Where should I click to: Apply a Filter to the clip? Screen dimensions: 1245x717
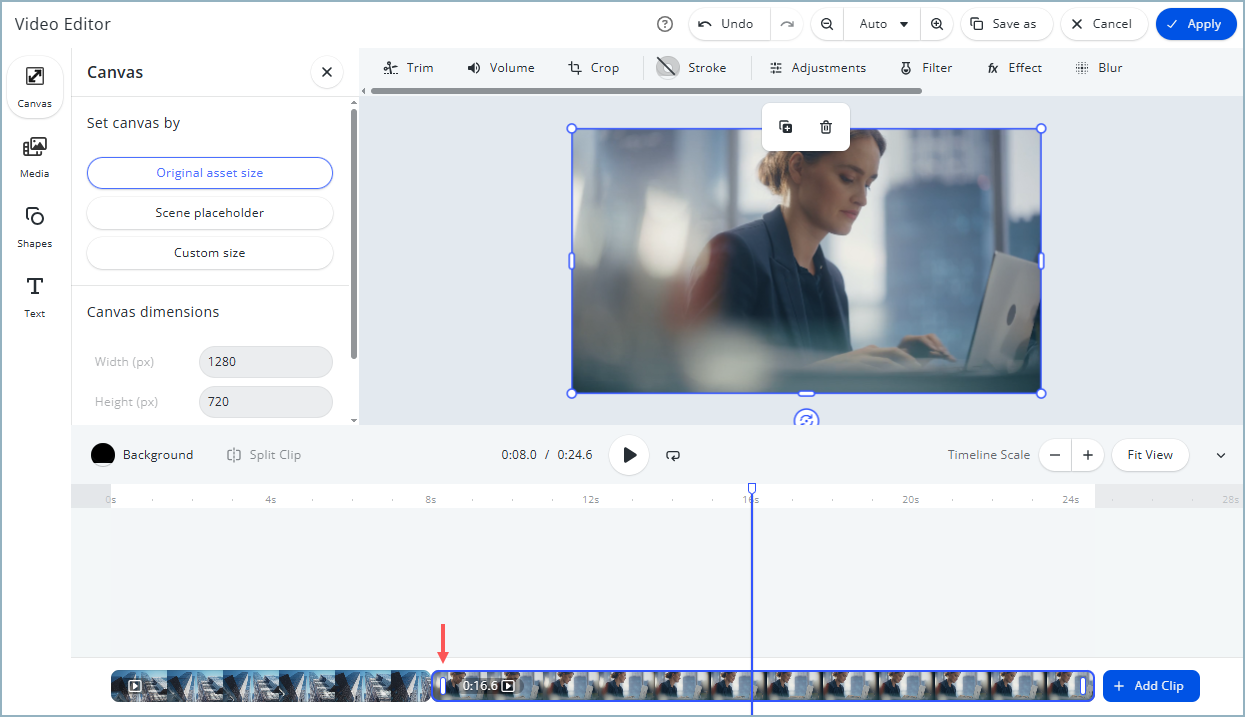[925, 67]
